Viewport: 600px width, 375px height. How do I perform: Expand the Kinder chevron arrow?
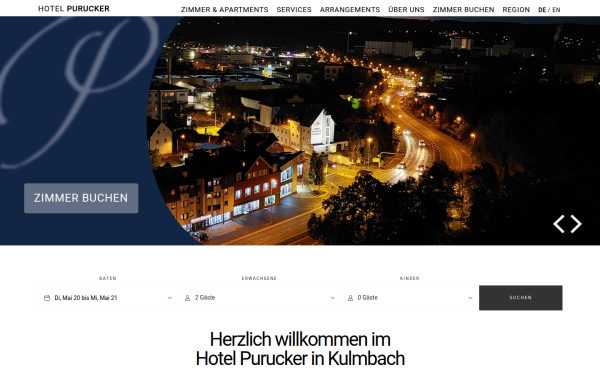point(470,298)
